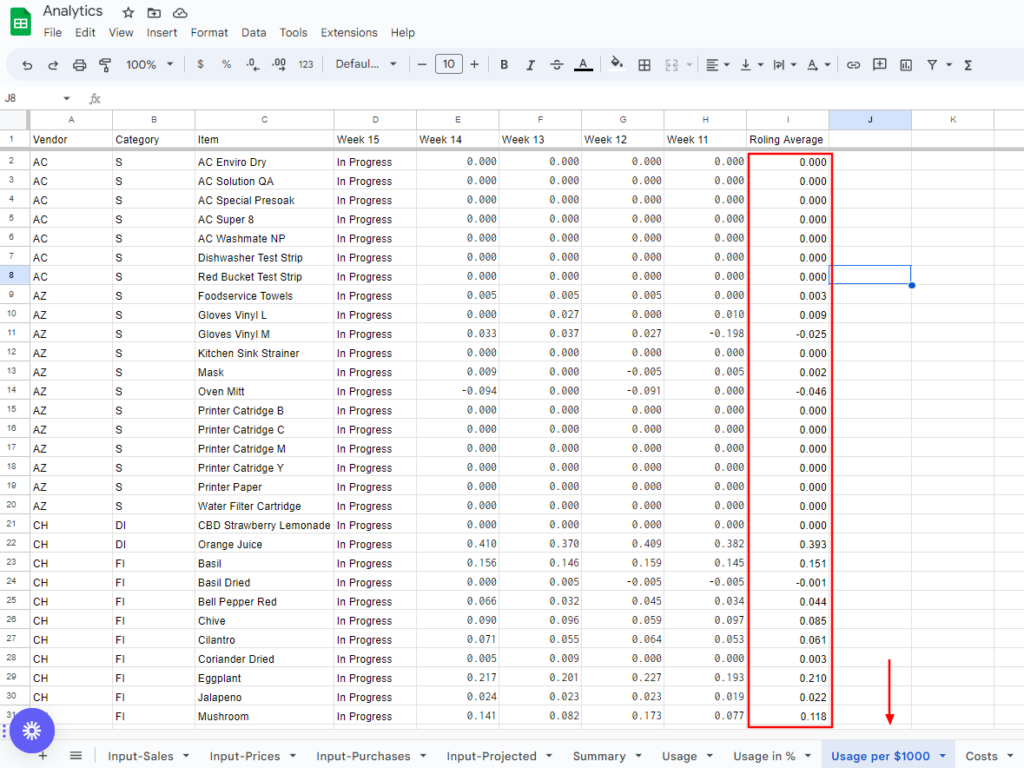This screenshot has height=768, width=1024.
Task: Insert a chart from toolbar
Action: click(x=906, y=64)
